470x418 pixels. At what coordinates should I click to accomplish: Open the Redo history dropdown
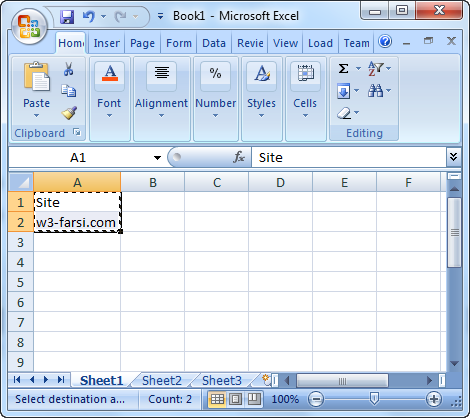pos(135,16)
